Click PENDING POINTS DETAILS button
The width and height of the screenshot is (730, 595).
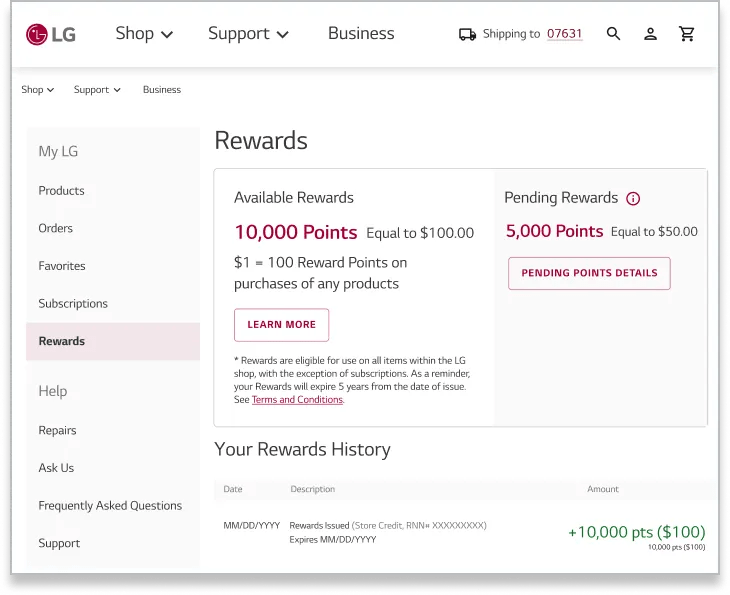click(589, 273)
